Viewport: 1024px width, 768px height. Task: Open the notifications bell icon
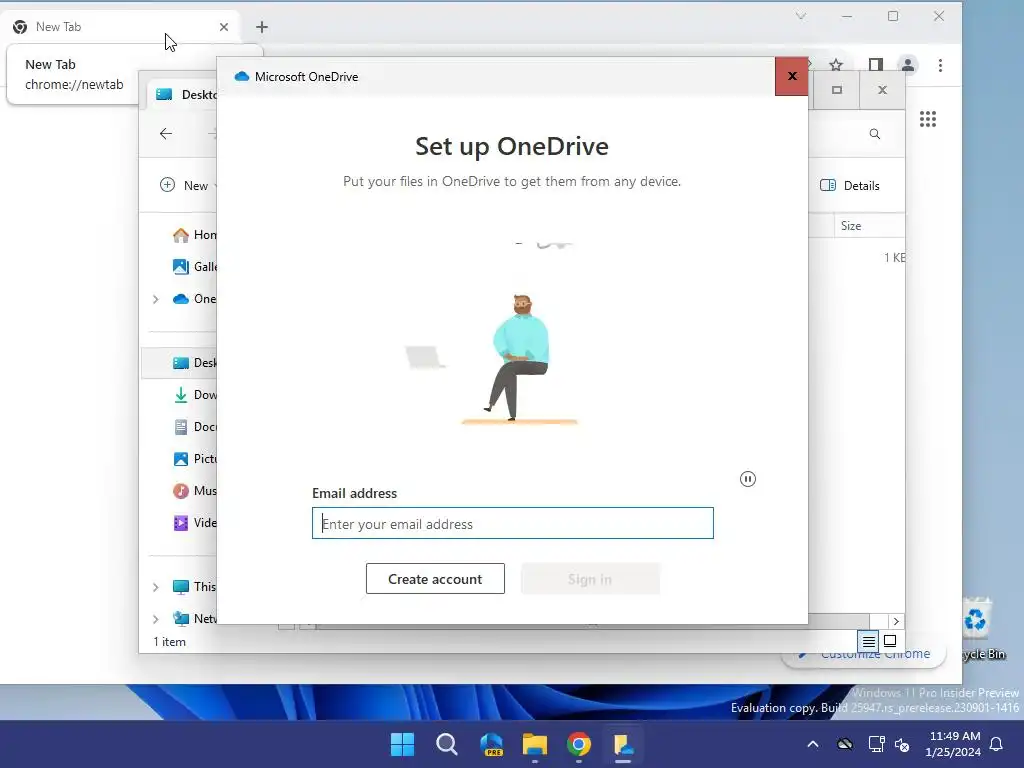coord(997,744)
